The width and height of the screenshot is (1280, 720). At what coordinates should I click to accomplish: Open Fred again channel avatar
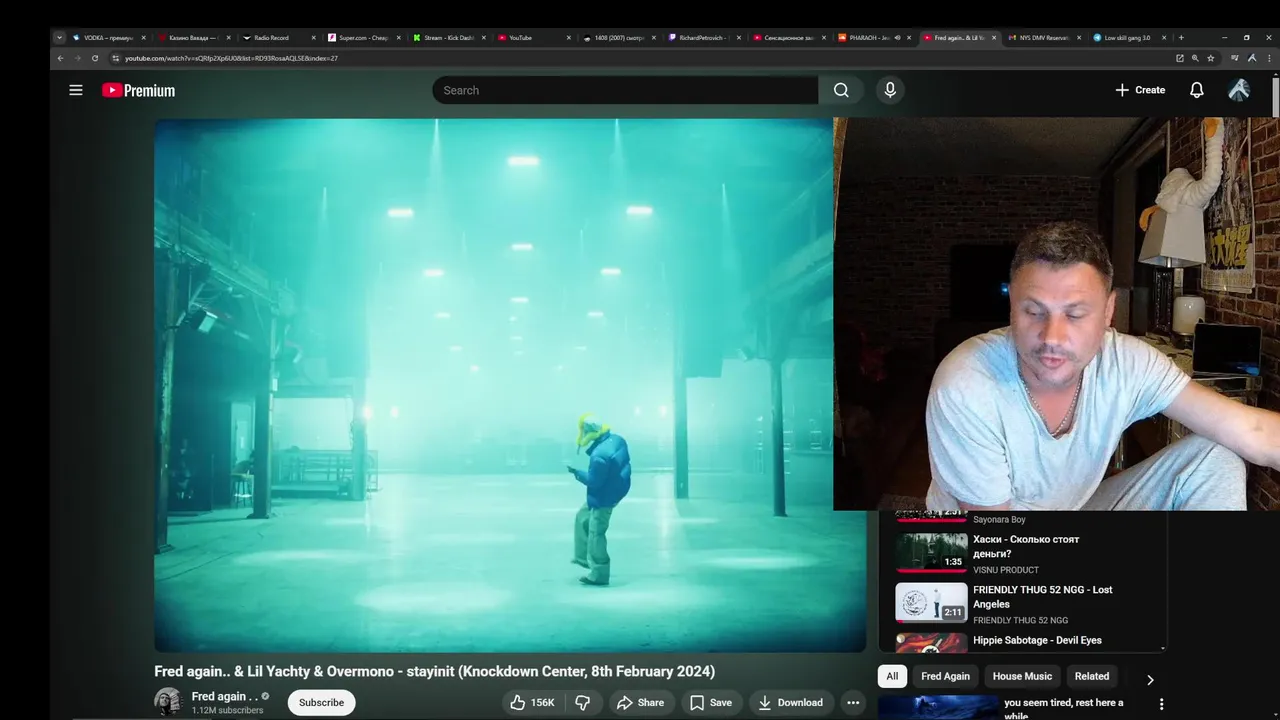point(168,702)
